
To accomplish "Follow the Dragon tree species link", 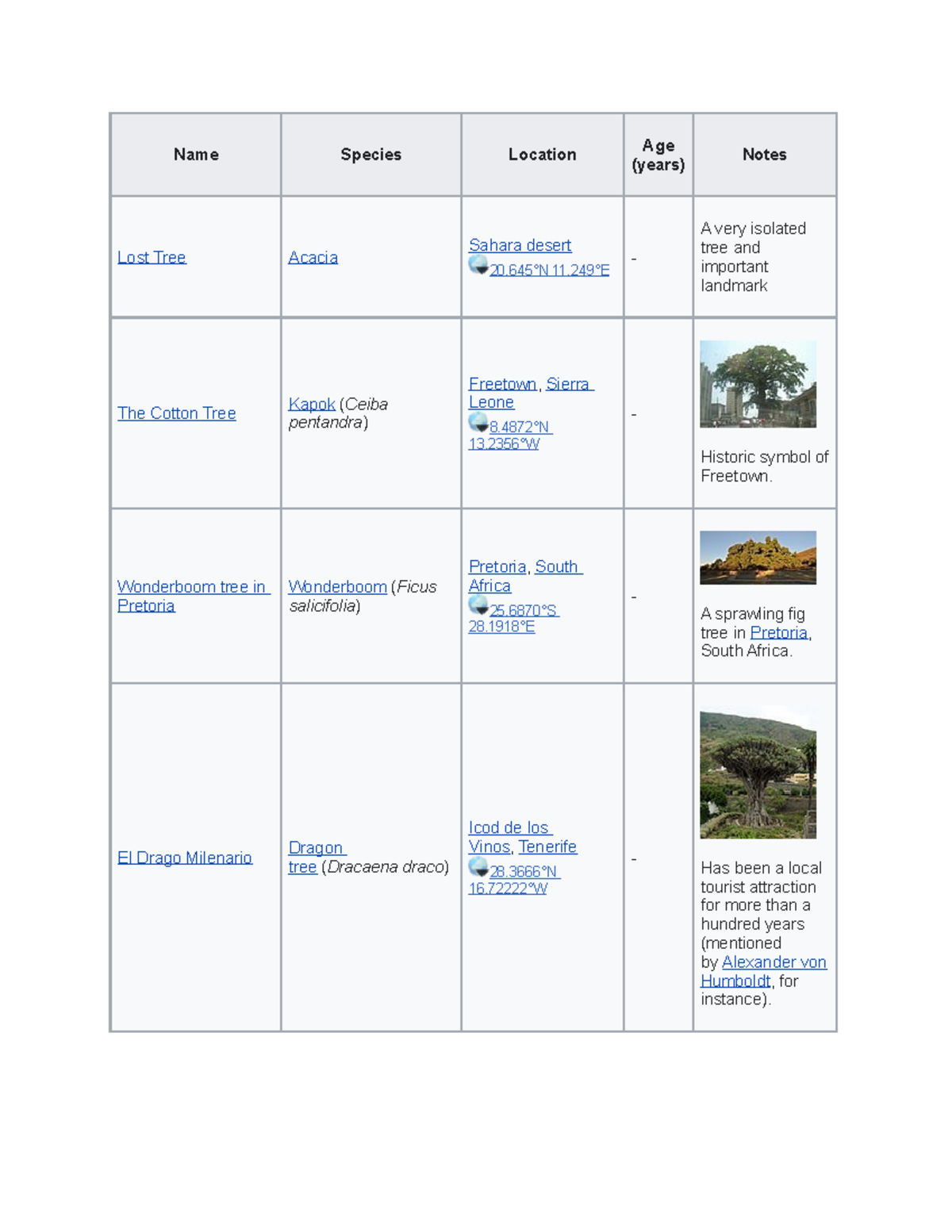I will (317, 858).
